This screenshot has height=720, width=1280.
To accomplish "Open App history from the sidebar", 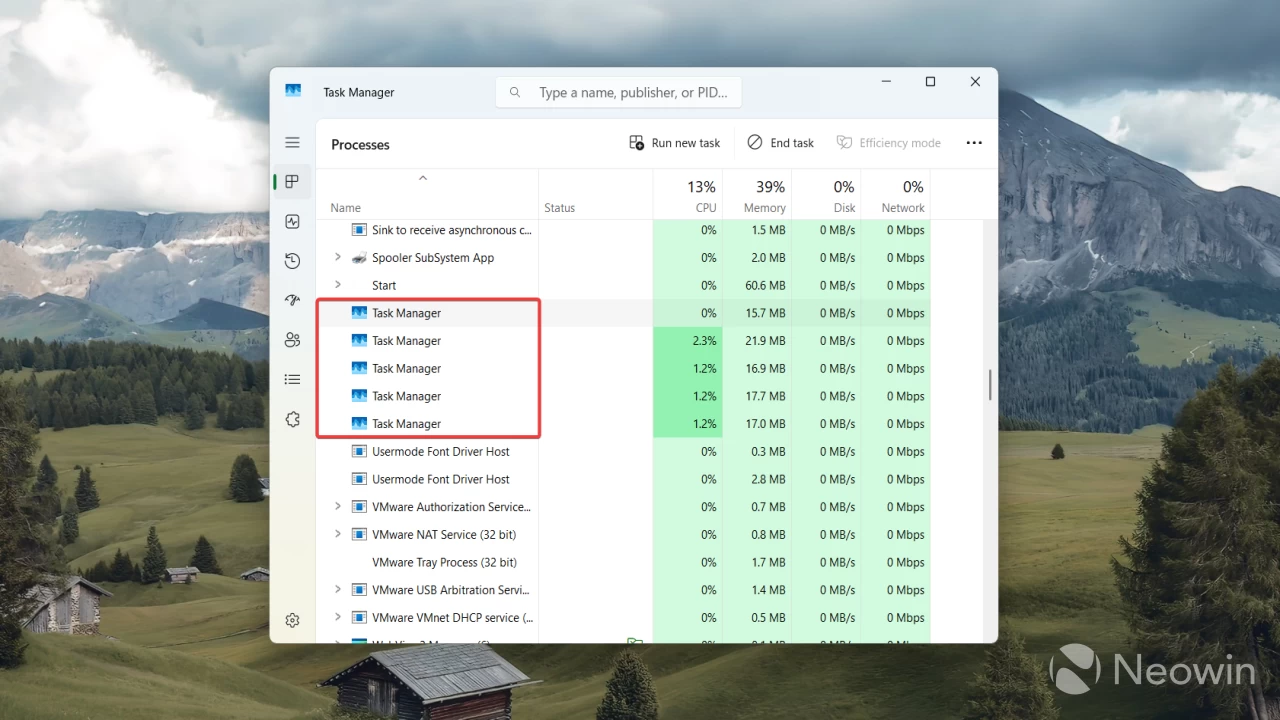I will pos(292,260).
